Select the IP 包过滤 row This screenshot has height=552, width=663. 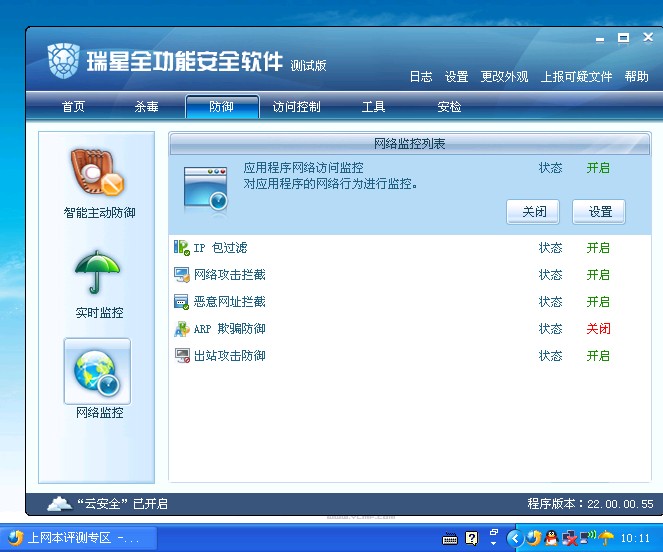click(x=410, y=247)
